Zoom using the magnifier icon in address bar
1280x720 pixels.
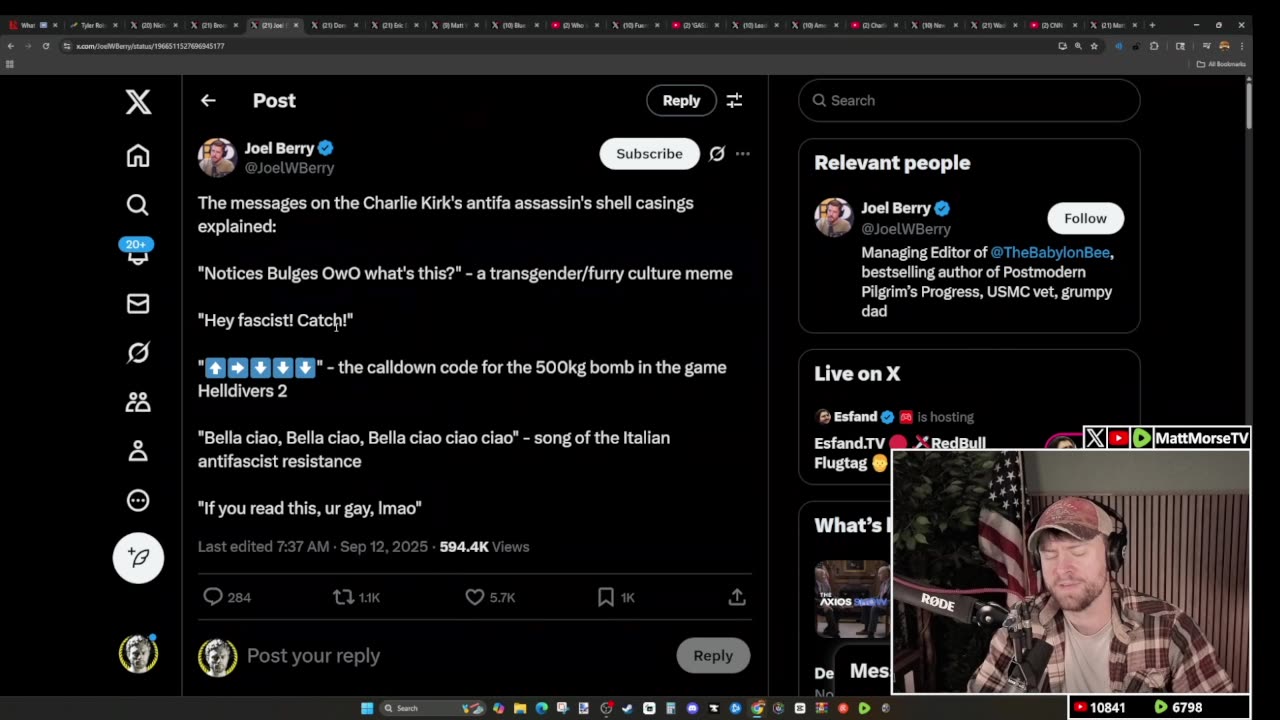click(x=1077, y=46)
